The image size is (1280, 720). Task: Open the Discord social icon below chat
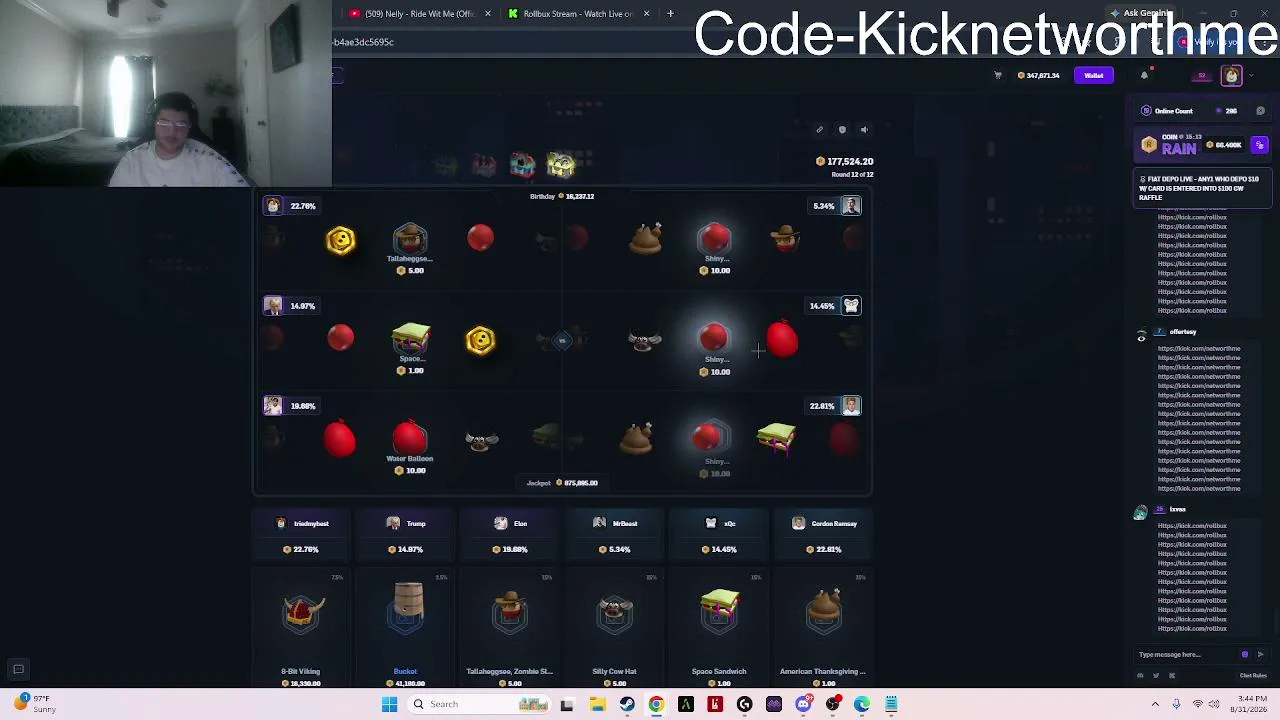coord(1140,676)
